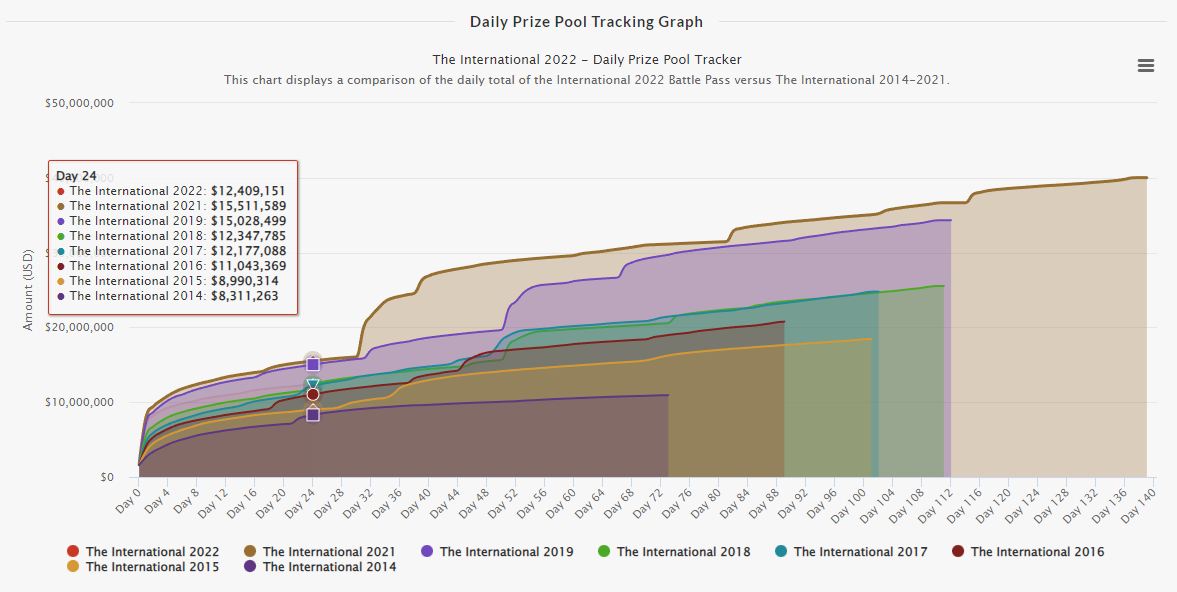Viewport: 1177px width, 592px height.
Task: Open the chart export hamburger menu
Action: pyautogui.click(x=1144, y=64)
